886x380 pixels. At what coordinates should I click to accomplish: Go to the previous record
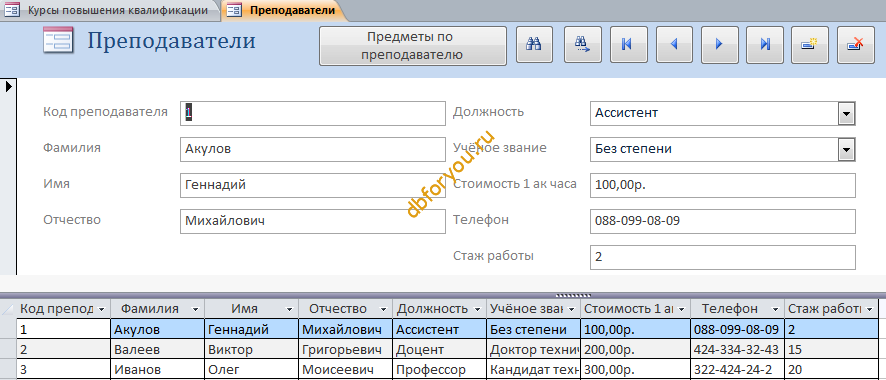click(x=673, y=44)
